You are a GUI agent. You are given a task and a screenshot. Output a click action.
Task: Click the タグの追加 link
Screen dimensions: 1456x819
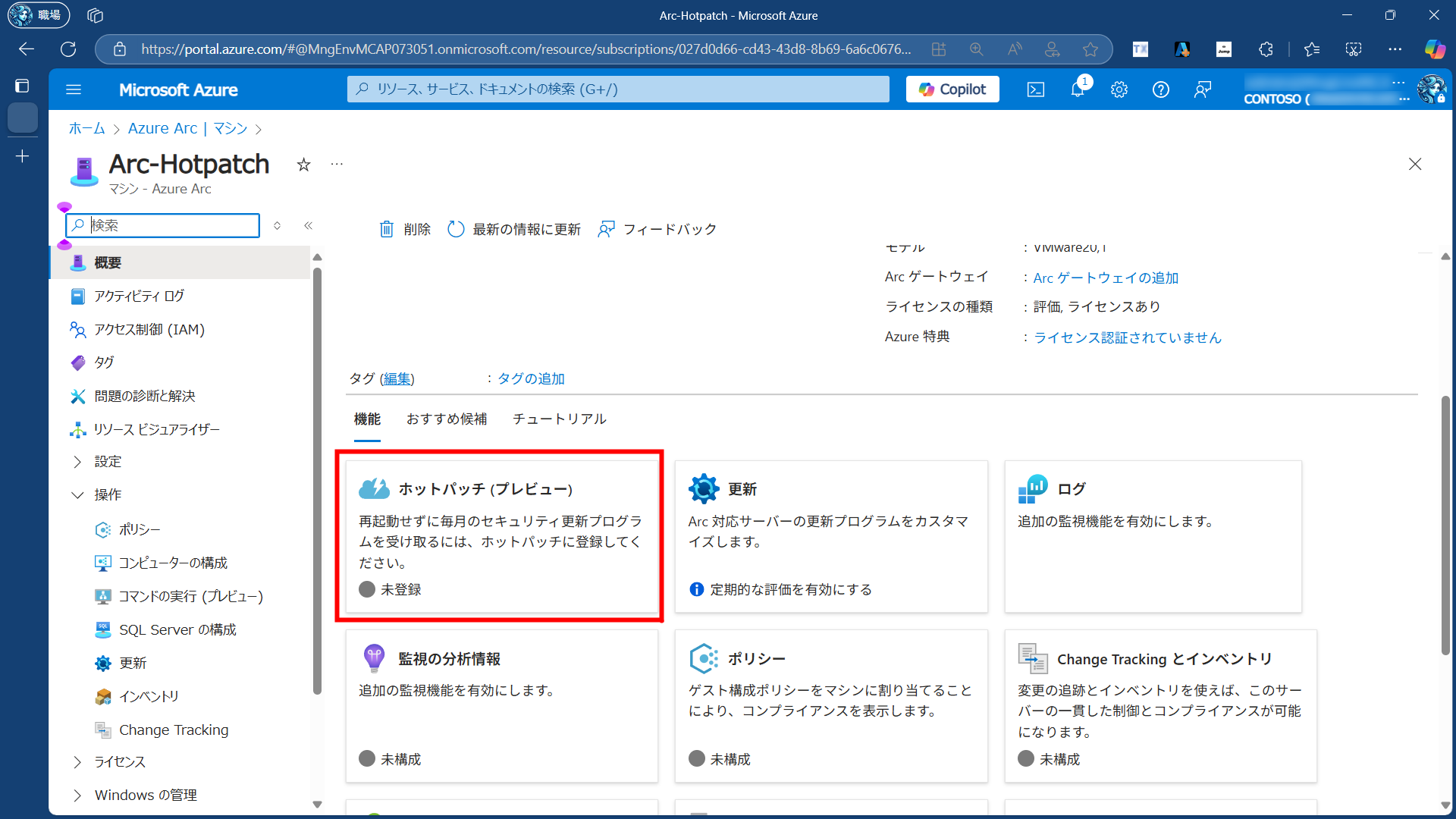pos(531,378)
